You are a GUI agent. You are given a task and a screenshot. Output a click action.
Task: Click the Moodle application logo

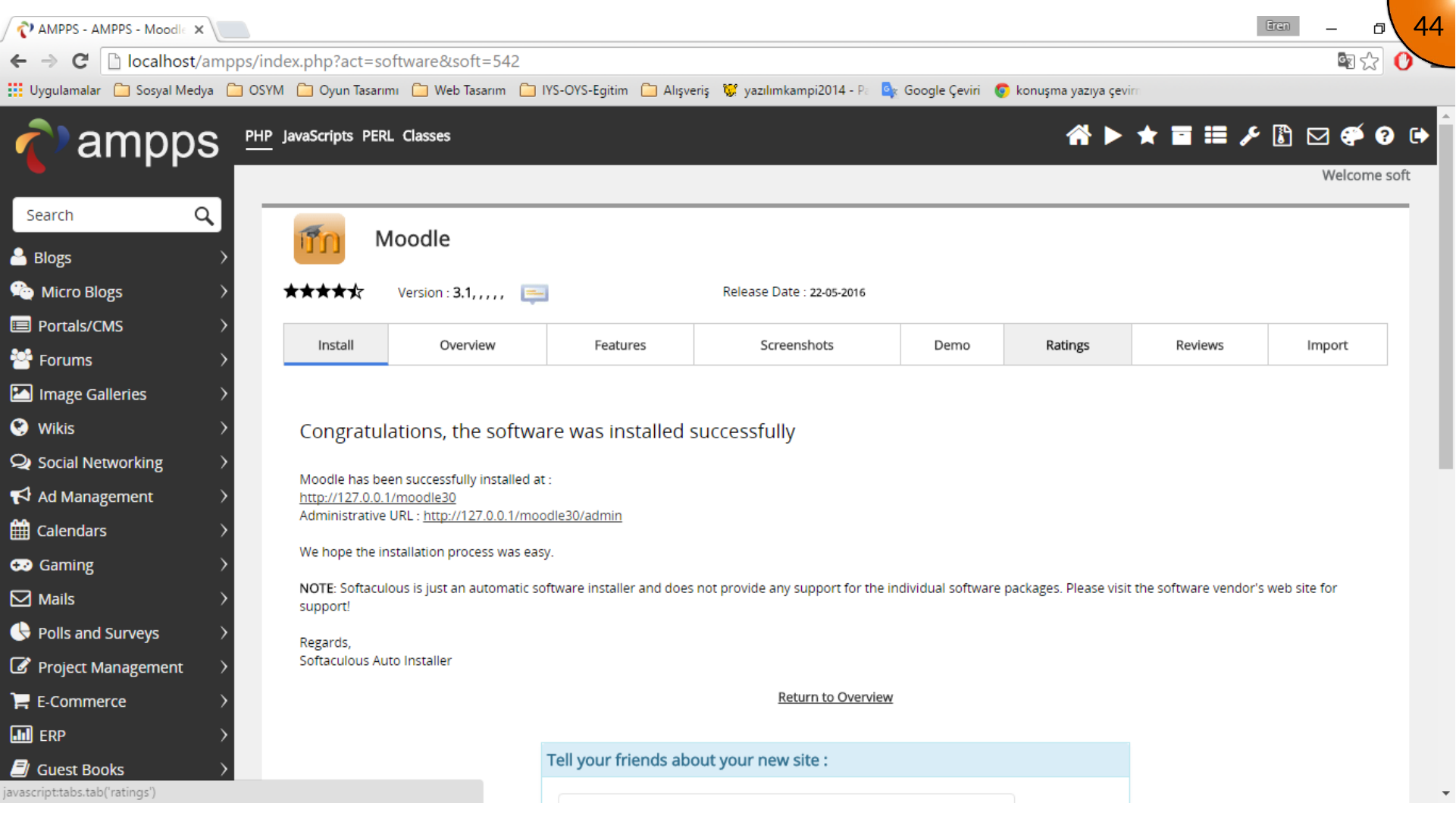[319, 239]
